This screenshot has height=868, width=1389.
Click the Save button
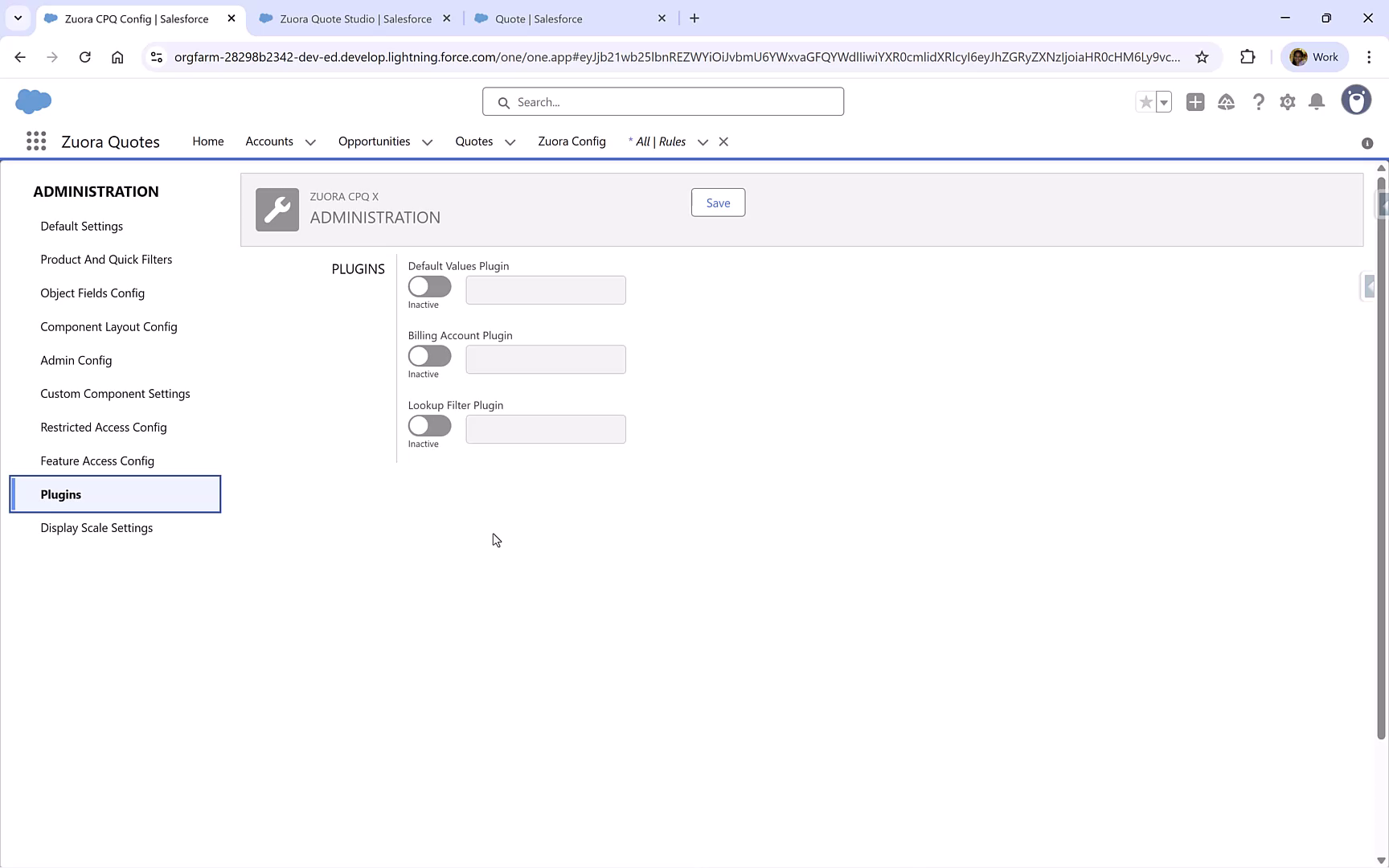pyautogui.click(x=718, y=203)
